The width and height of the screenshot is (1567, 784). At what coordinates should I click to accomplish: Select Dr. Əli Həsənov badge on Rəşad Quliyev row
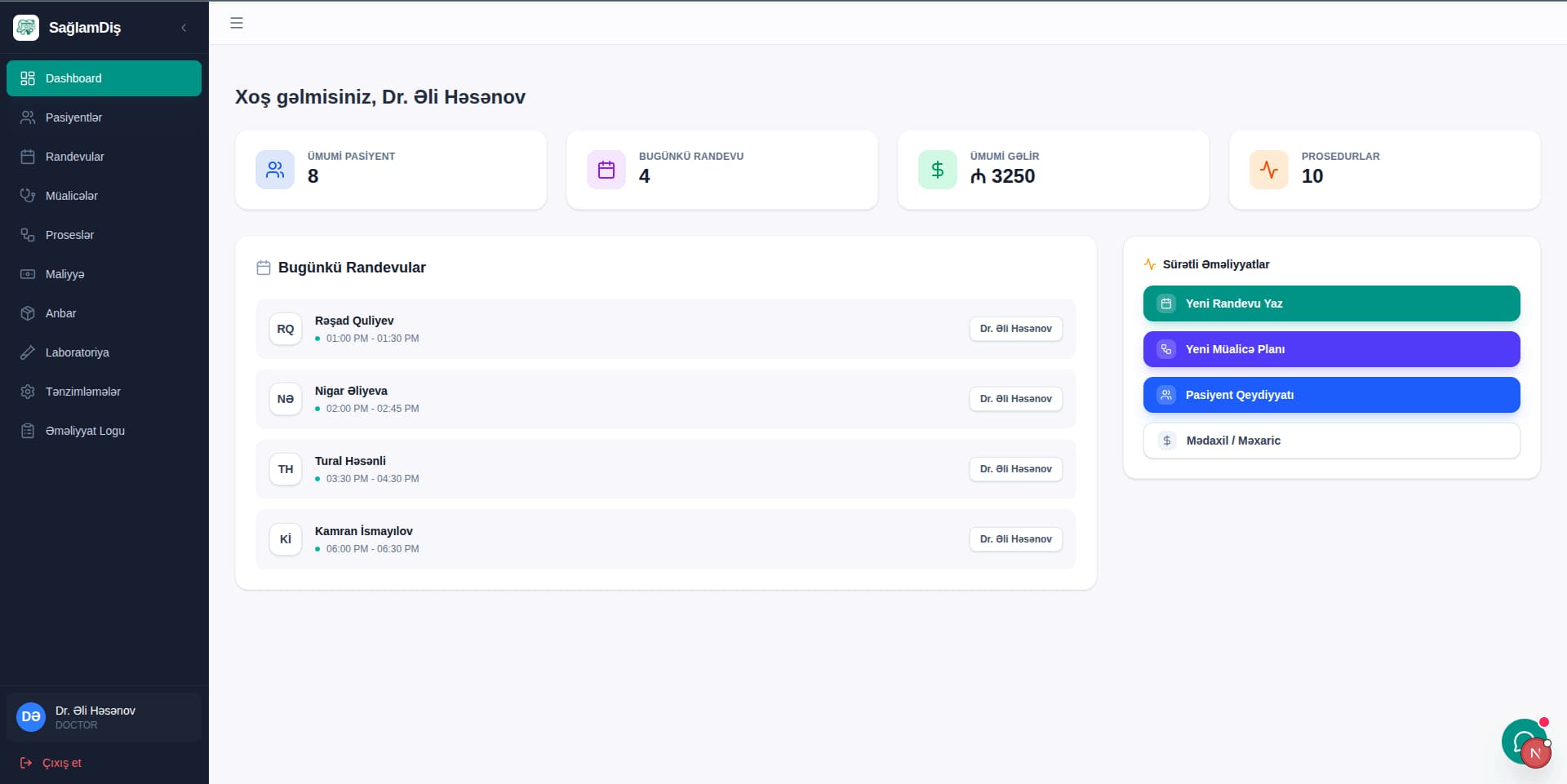tap(1015, 329)
